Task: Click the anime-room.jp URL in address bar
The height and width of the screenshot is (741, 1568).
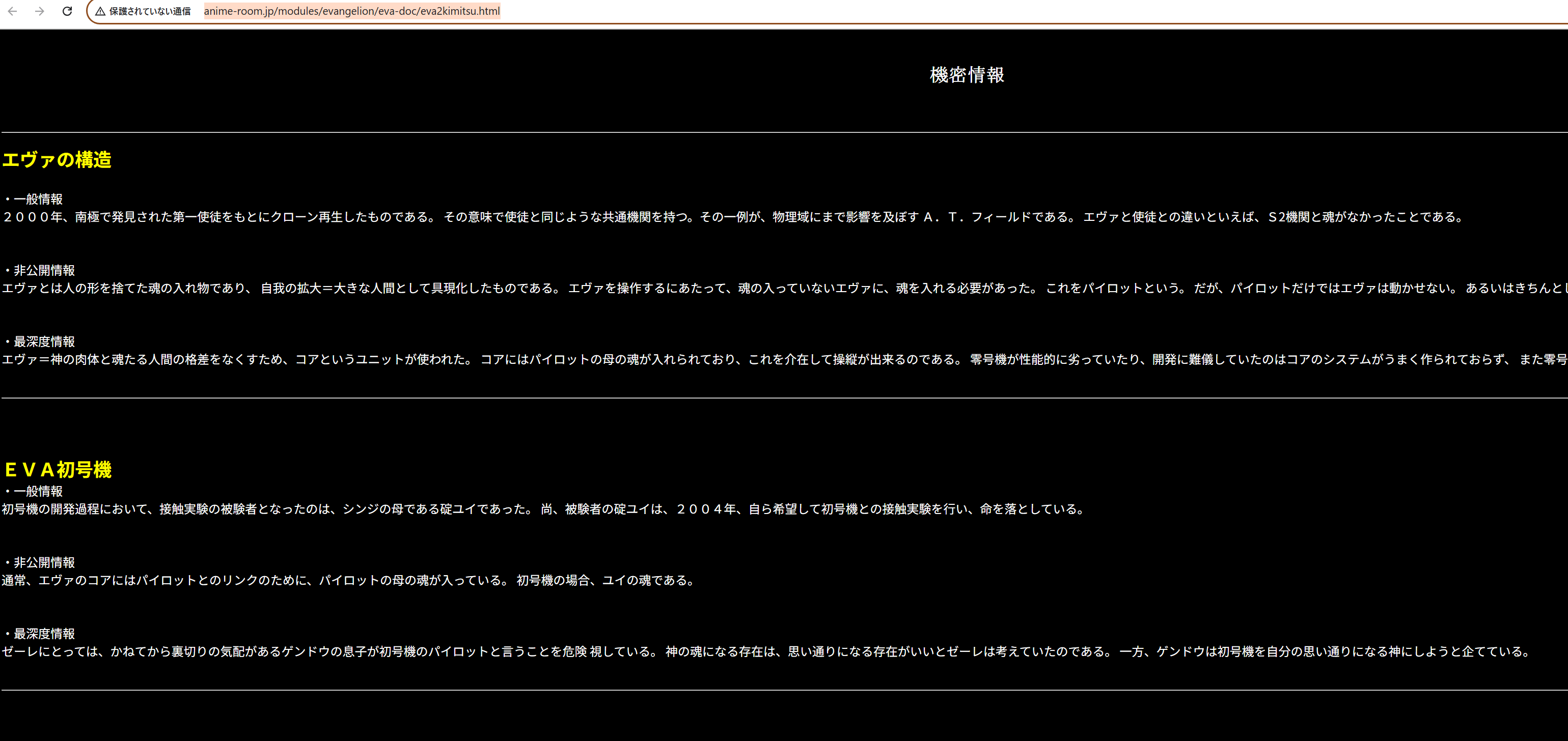Action: pos(351,12)
